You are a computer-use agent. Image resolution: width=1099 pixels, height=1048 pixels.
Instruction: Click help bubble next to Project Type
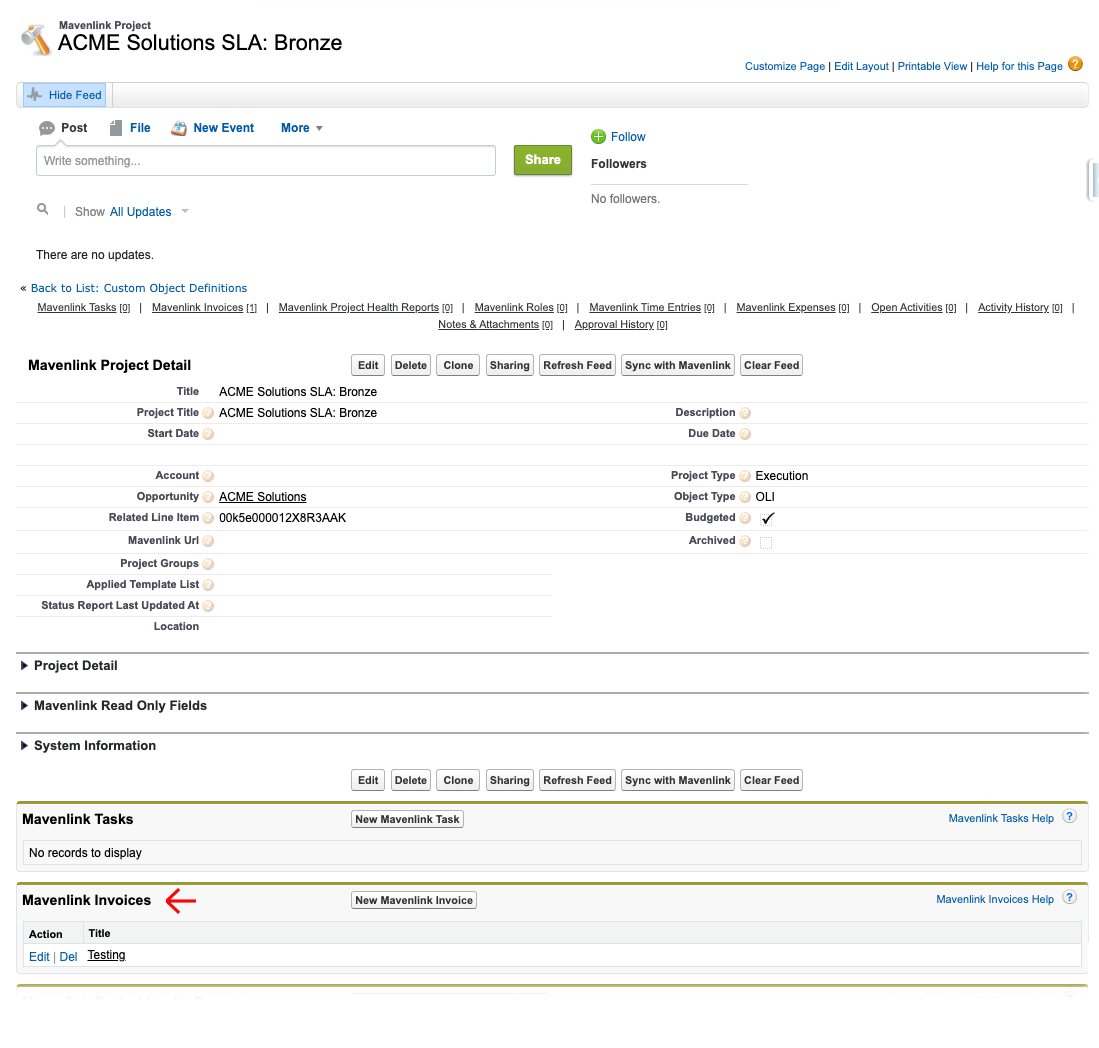point(745,477)
